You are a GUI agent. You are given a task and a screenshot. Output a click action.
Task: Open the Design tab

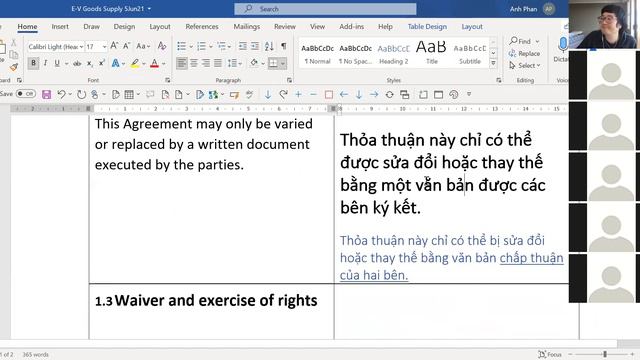124,27
